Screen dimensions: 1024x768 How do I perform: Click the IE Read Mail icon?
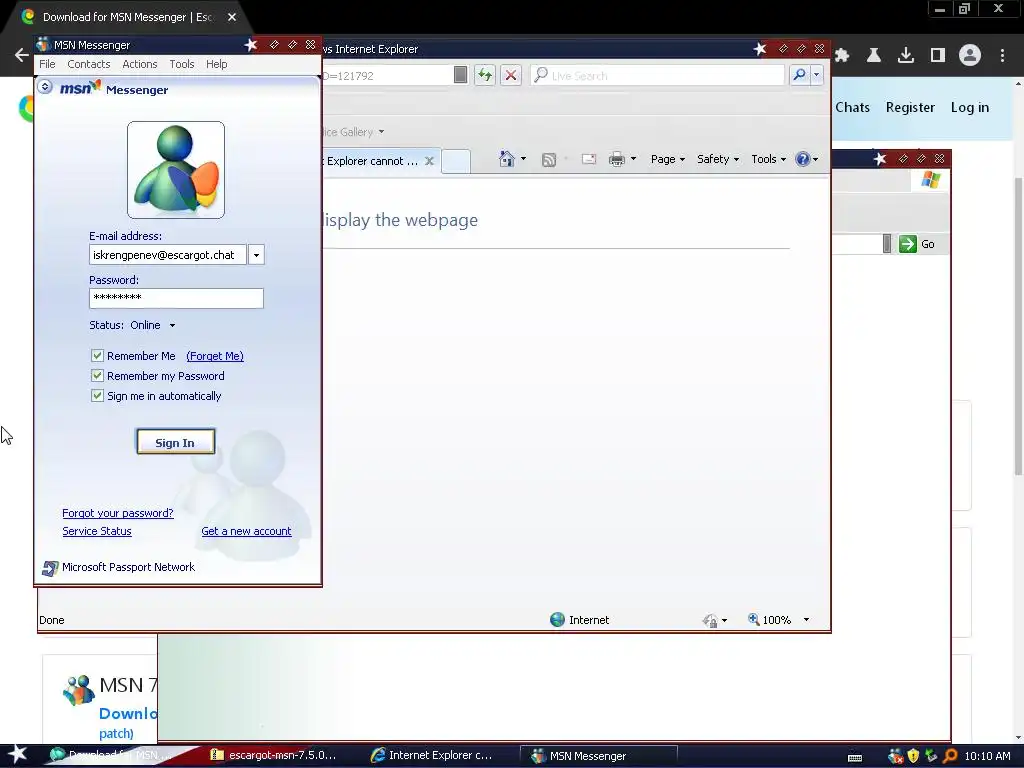[x=588, y=159]
